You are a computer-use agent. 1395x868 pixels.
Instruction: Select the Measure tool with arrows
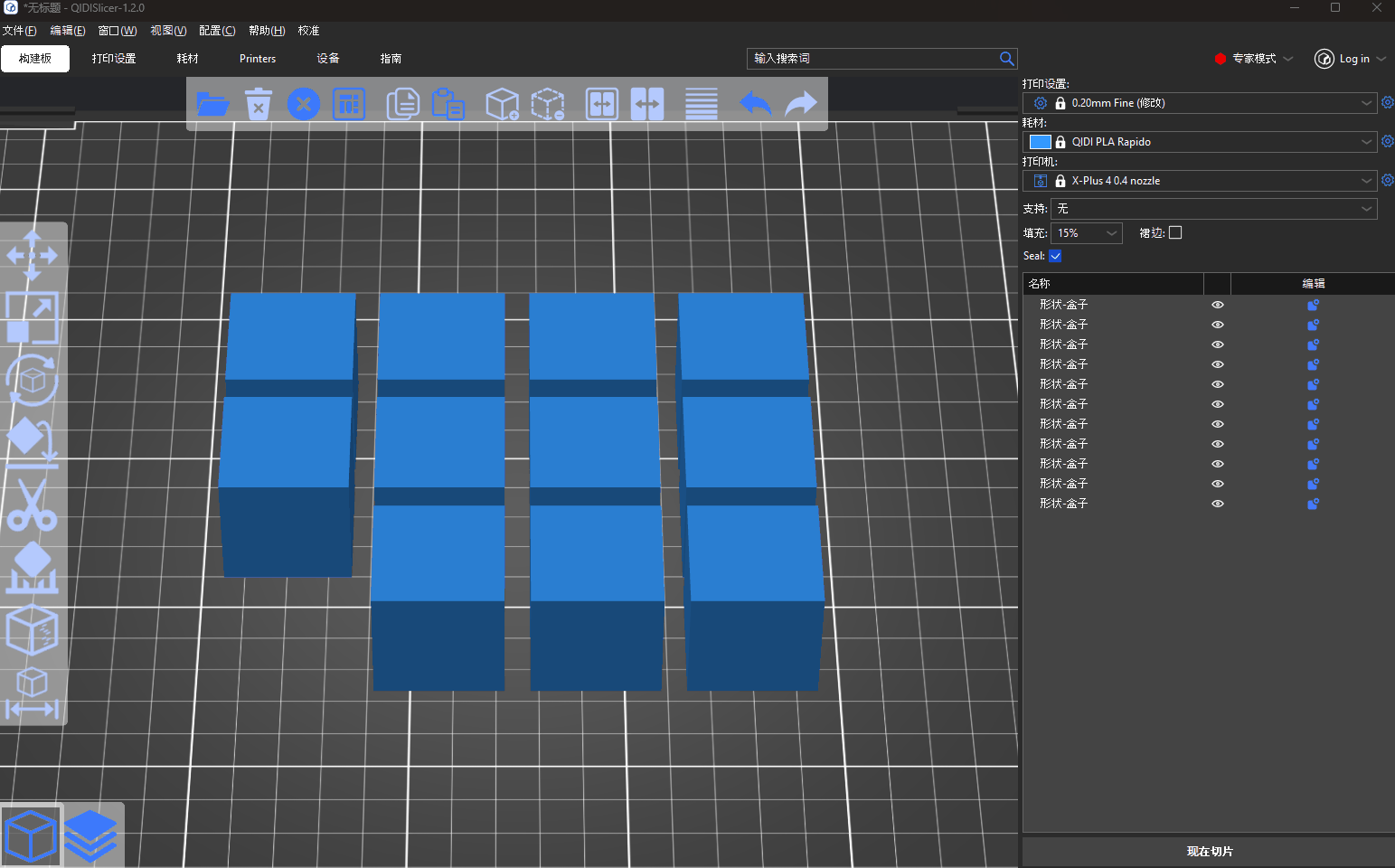click(x=33, y=693)
